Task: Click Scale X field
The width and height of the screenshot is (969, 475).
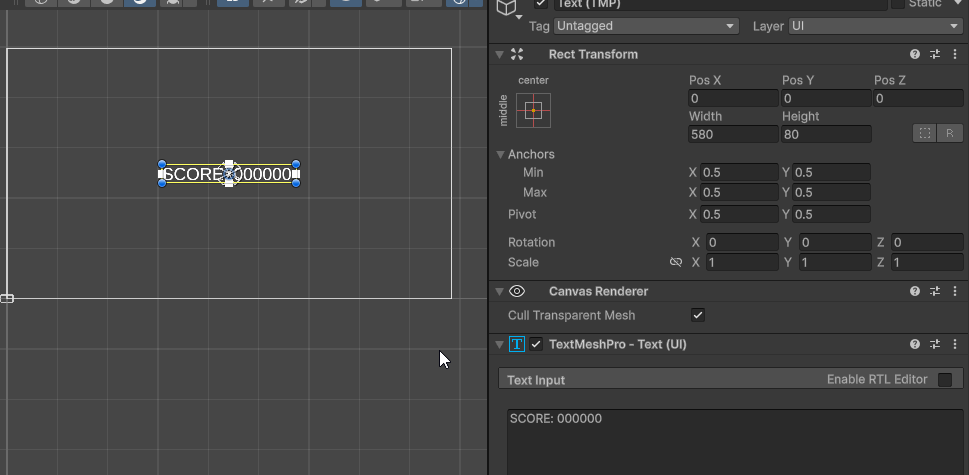Action: (x=742, y=262)
